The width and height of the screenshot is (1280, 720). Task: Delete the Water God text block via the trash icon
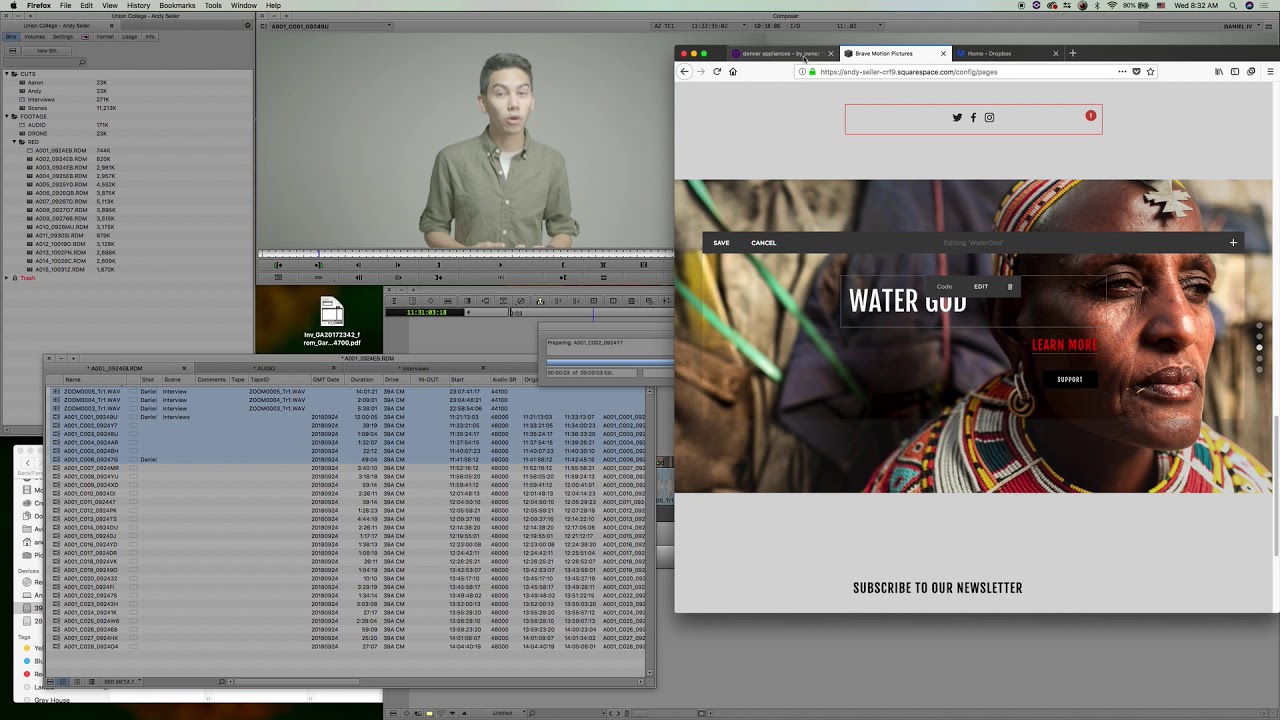pyautogui.click(x=1010, y=287)
